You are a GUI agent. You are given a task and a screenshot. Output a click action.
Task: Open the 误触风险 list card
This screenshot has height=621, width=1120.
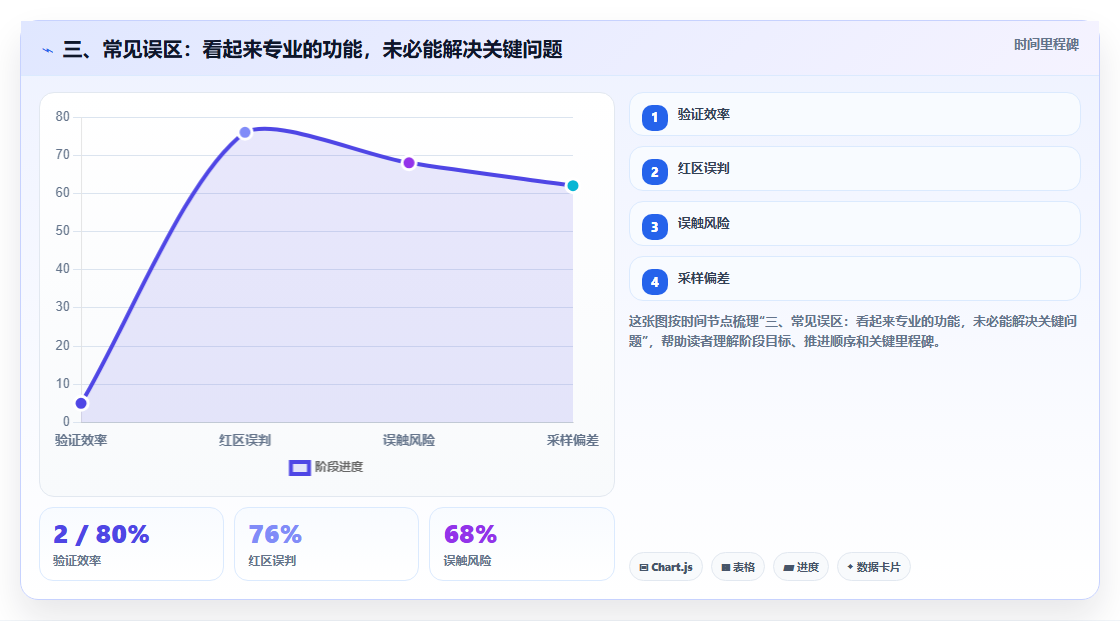[854, 224]
